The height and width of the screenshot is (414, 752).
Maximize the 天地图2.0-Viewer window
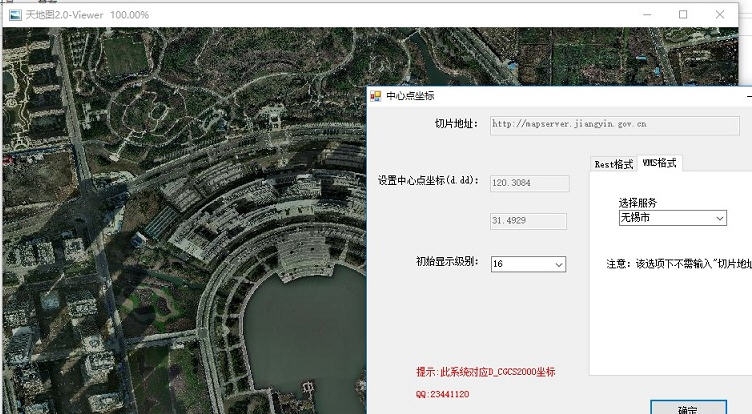point(683,15)
